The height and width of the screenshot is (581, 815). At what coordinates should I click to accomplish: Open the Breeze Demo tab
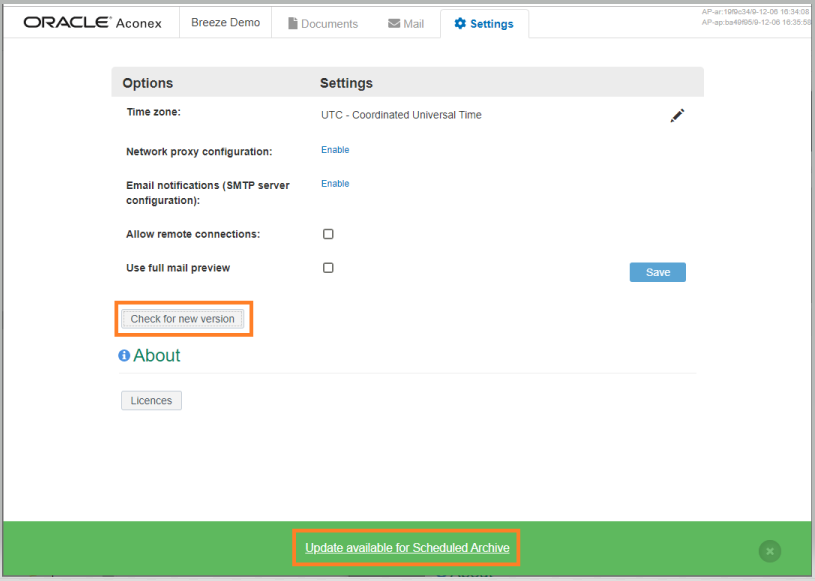coord(226,22)
